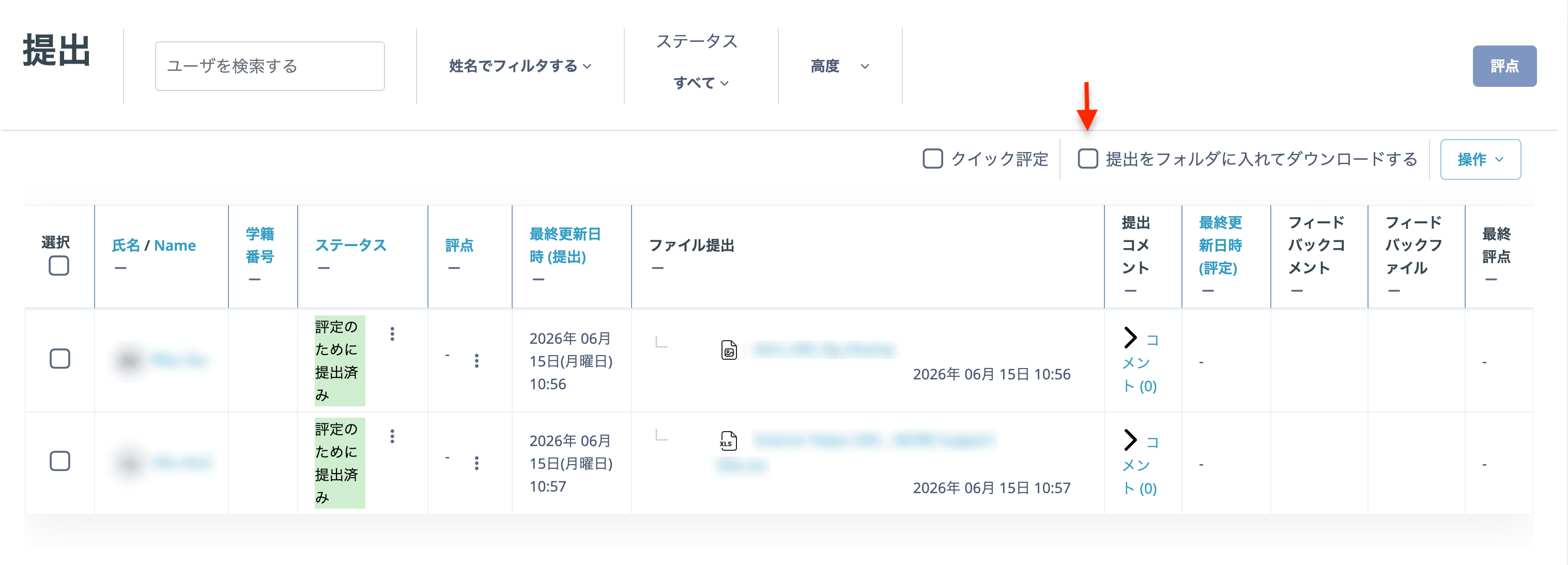Check 提出をフォルダに入れてダウンロードする
1568x565 pixels.
pyautogui.click(x=1088, y=159)
